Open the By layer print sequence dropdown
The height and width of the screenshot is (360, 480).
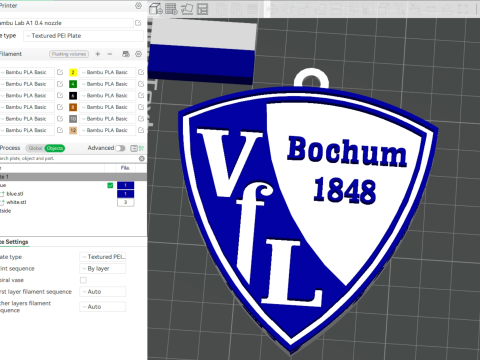tap(103, 269)
